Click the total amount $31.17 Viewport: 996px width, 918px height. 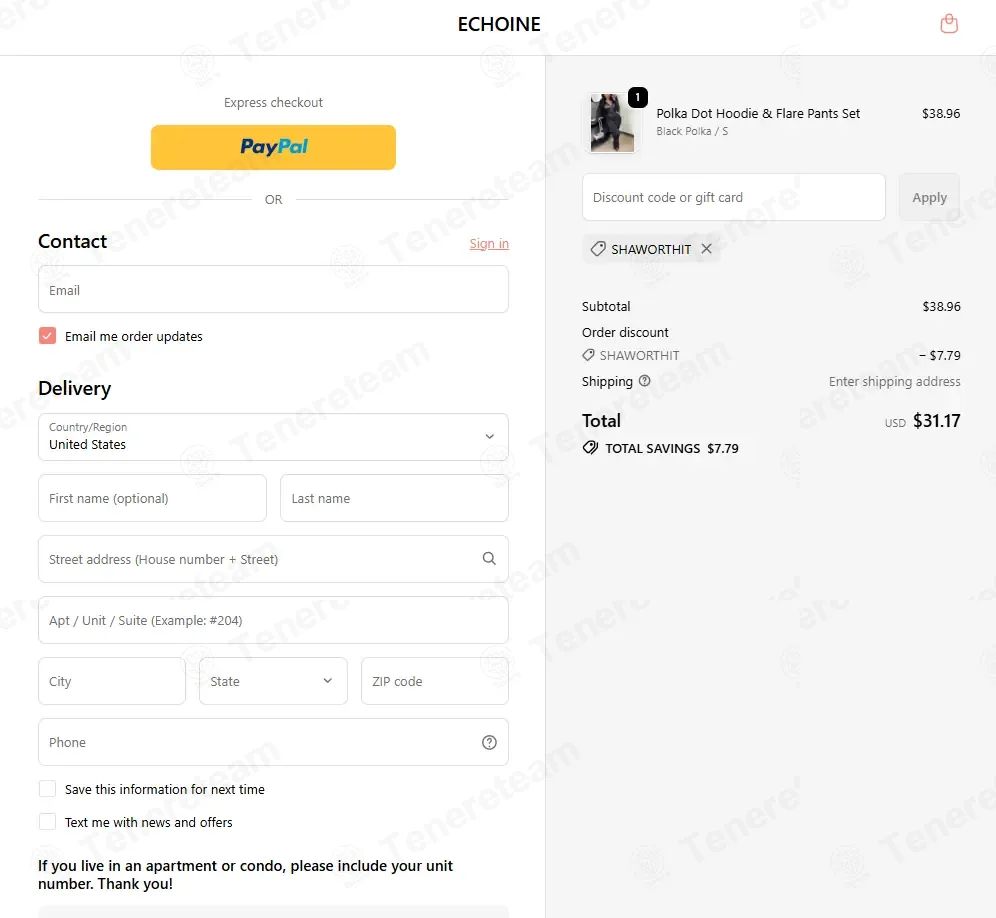click(x=936, y=421)
